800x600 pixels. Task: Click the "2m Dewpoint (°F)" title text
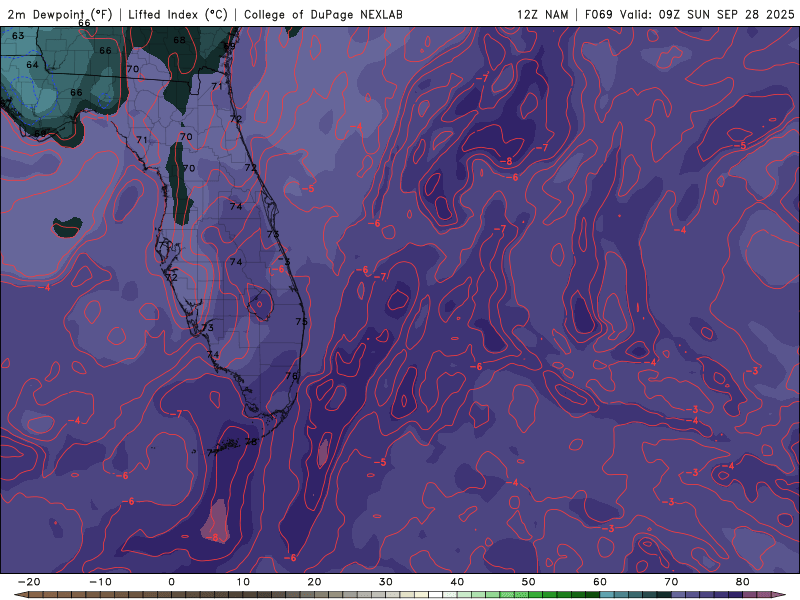click(60, 14)
